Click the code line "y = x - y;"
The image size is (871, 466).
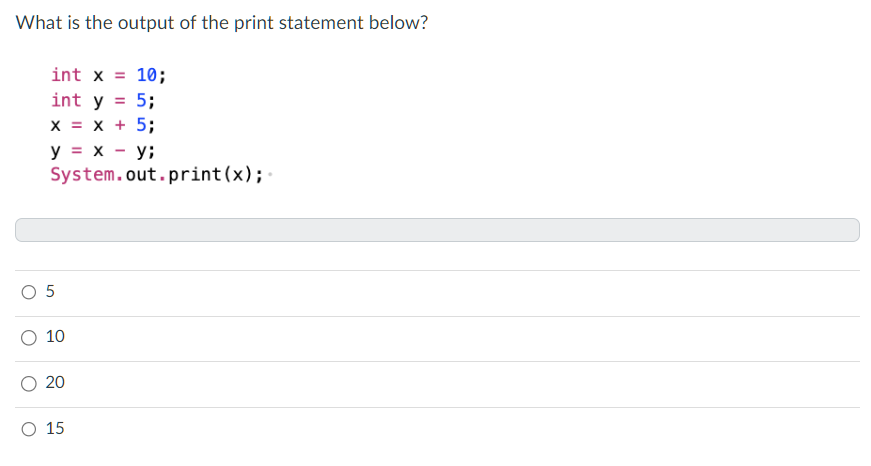click(103, 151)
